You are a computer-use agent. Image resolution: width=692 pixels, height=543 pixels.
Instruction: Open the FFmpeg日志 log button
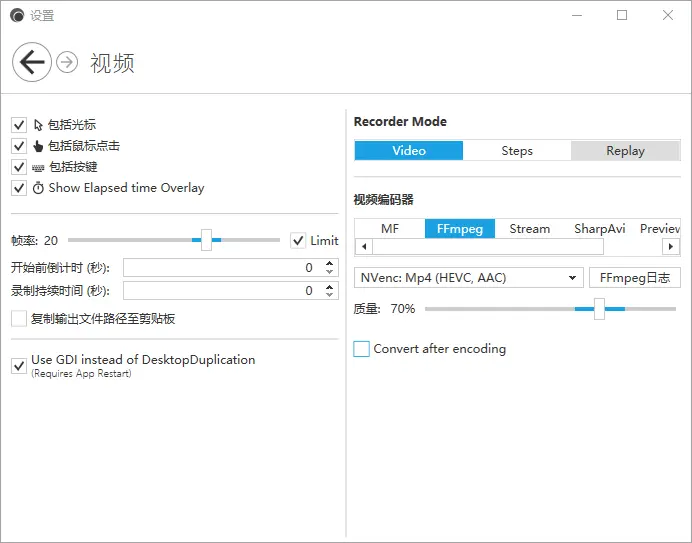[635, 278]
